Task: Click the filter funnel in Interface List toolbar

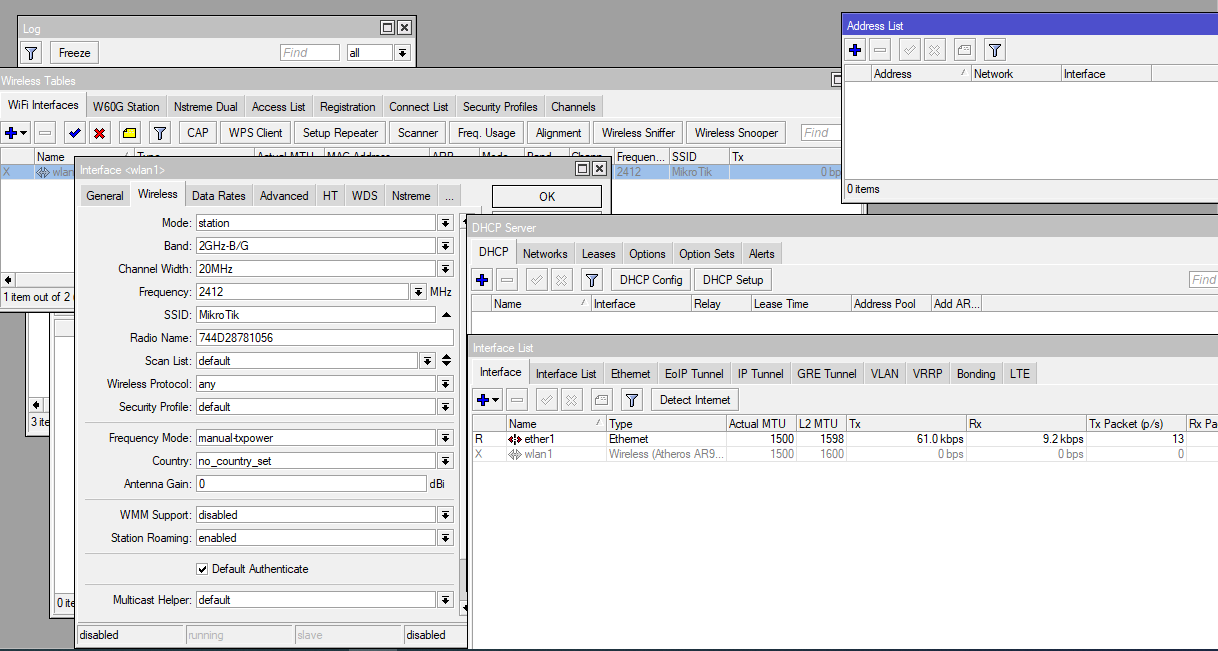Action: (x=631, y=400)
